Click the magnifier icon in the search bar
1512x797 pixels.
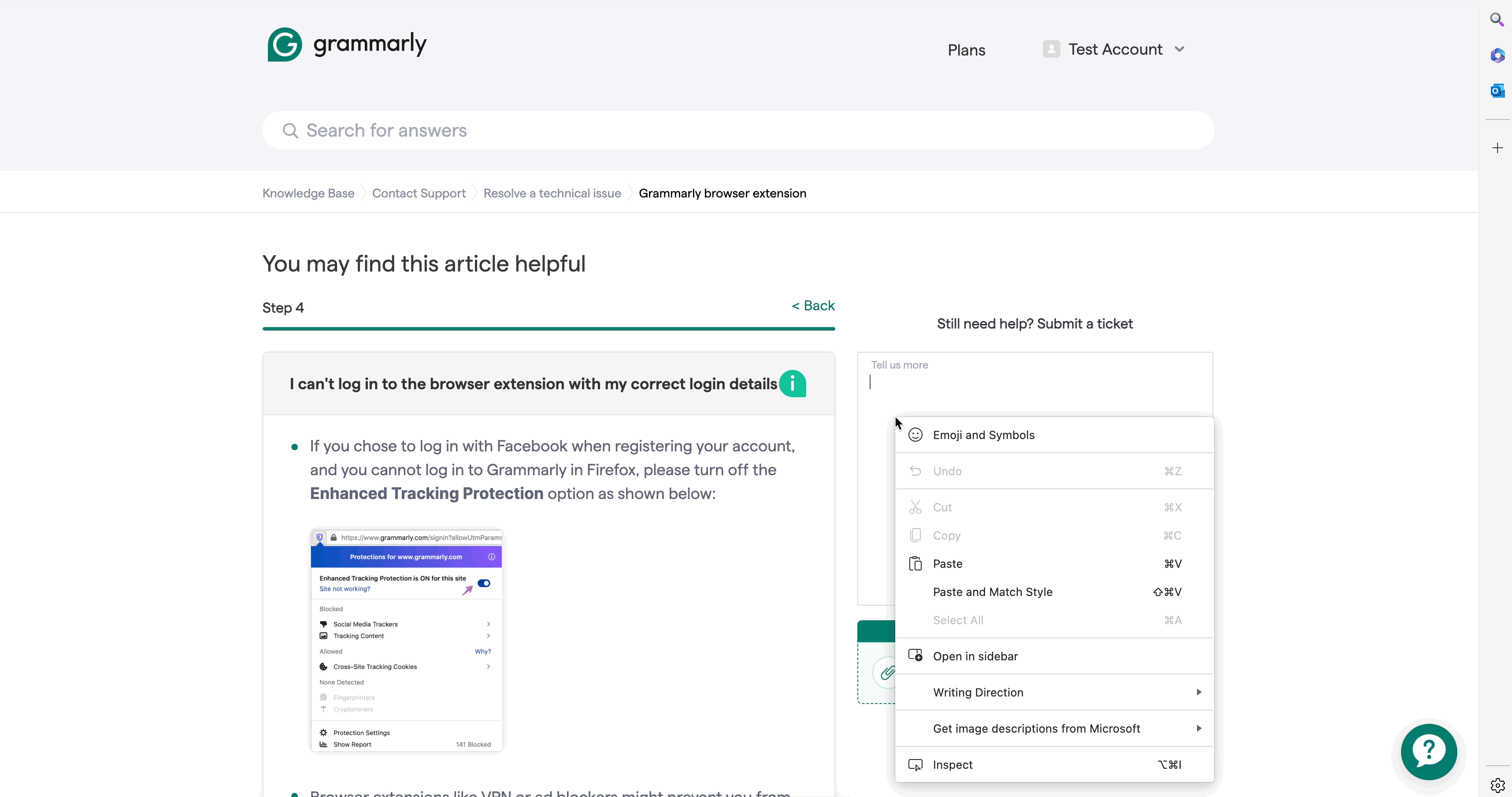pyautogui.click(x=290, y=130)
